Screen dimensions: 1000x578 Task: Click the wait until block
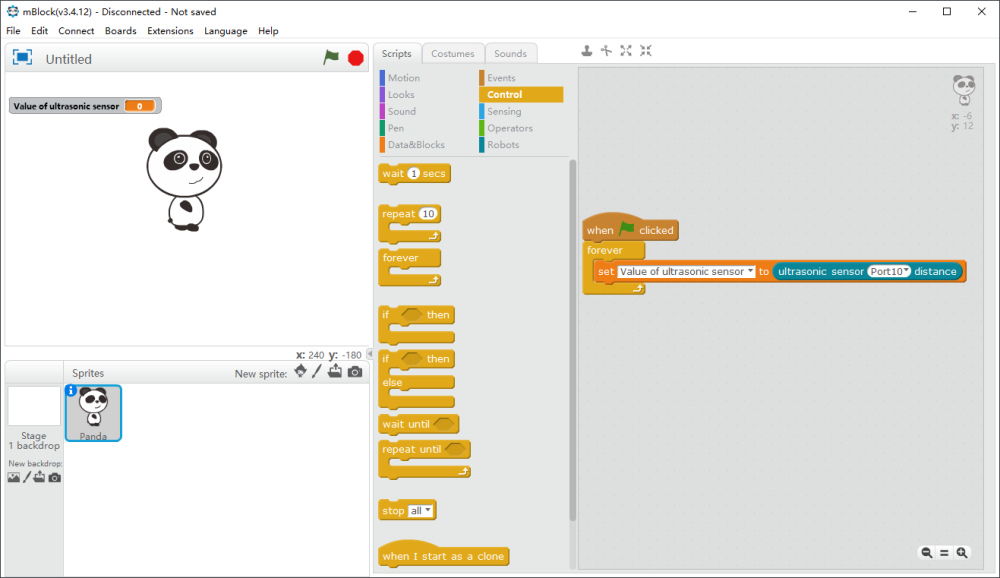pos(418,424)
